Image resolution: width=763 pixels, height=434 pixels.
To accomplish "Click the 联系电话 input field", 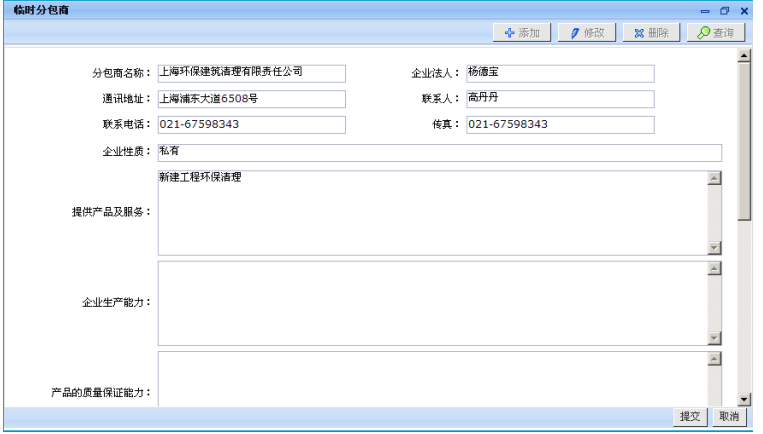I will [252, 125].
